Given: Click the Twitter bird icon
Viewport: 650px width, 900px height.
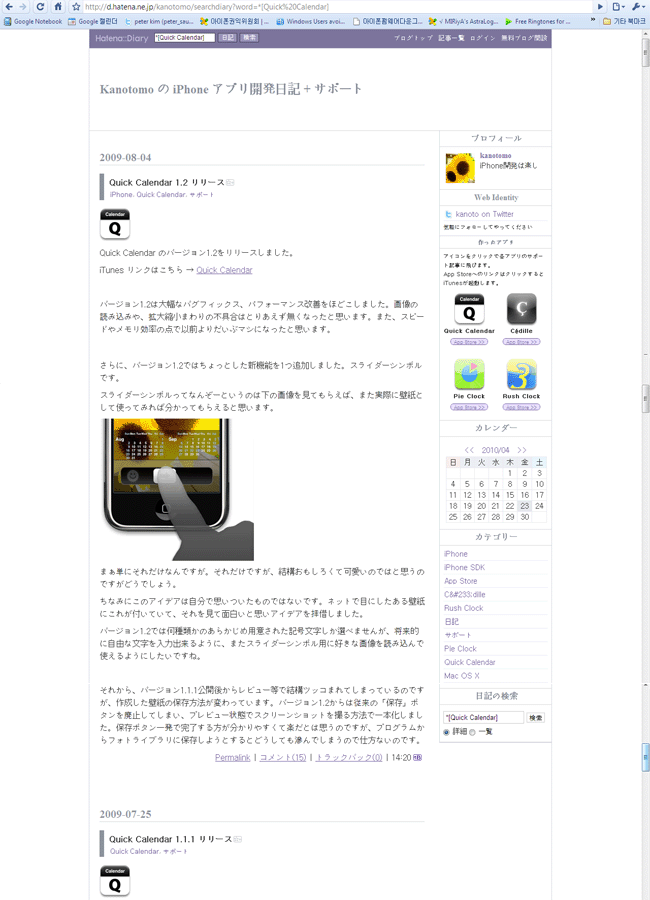Looking at the screenshot, I should (448, 214).
